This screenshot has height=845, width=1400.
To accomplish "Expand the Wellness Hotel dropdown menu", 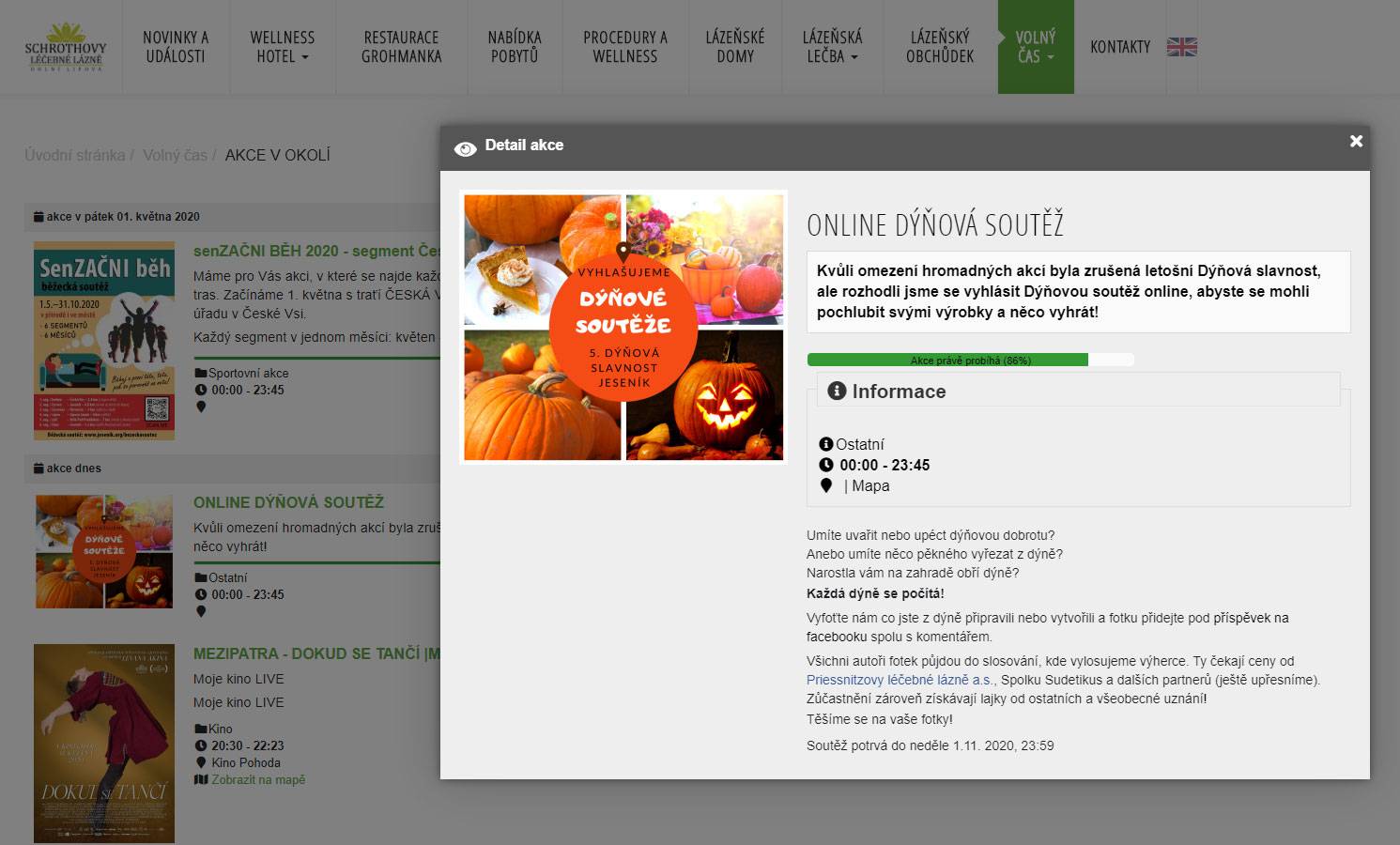I will tap(282, 47).
